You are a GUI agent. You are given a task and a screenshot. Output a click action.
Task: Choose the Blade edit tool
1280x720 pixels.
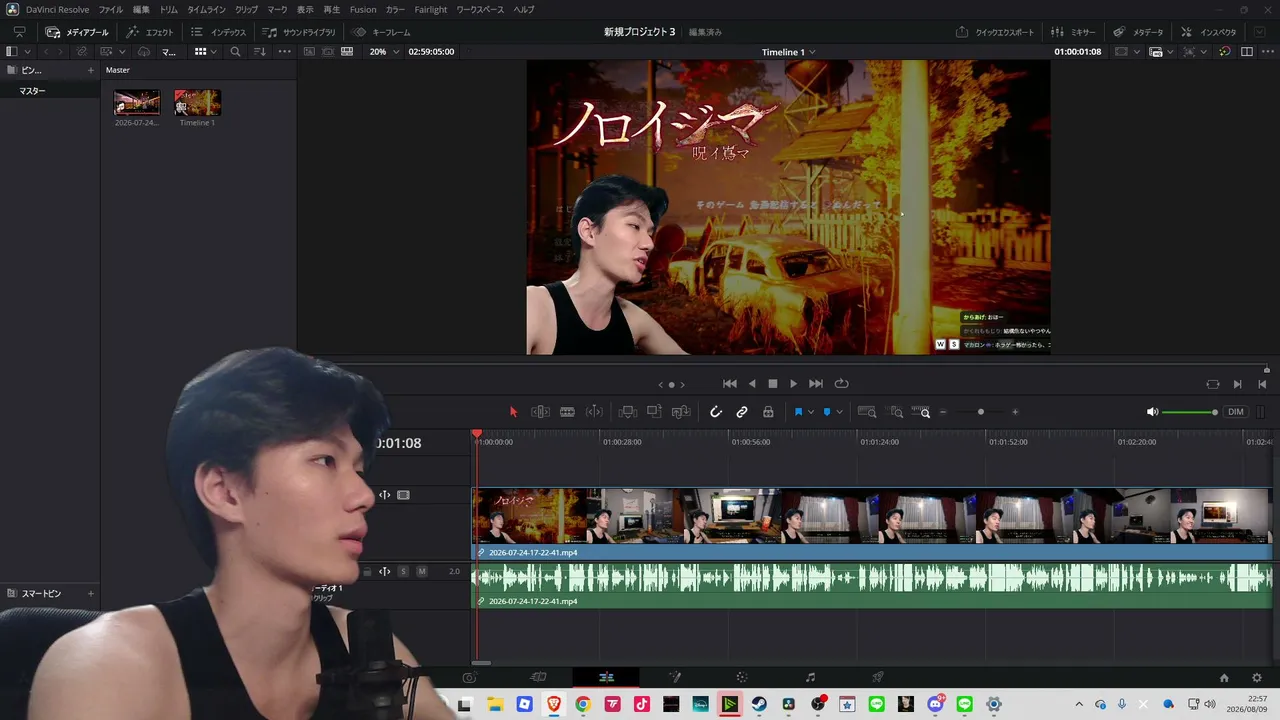[567, 412]
